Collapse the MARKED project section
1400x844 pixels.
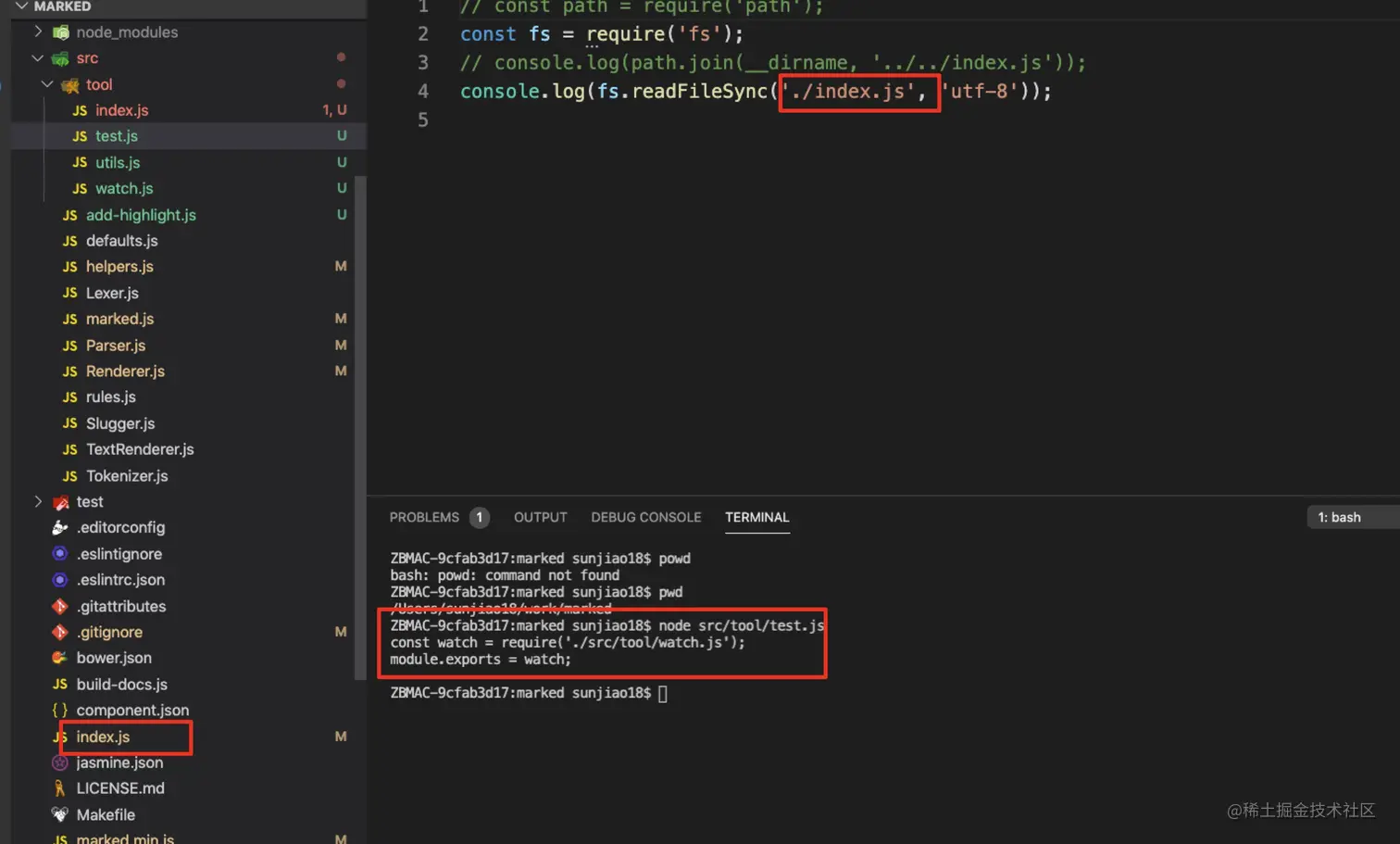point(22,6)
